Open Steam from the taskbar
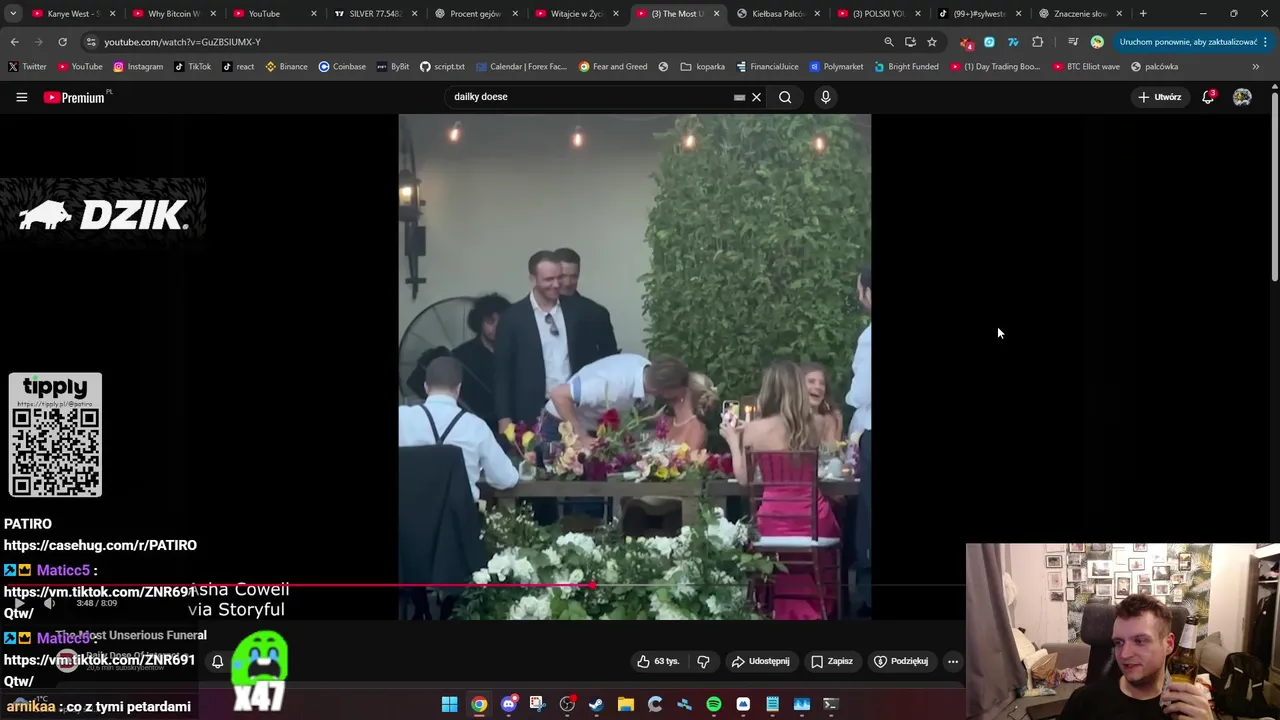 596,704
